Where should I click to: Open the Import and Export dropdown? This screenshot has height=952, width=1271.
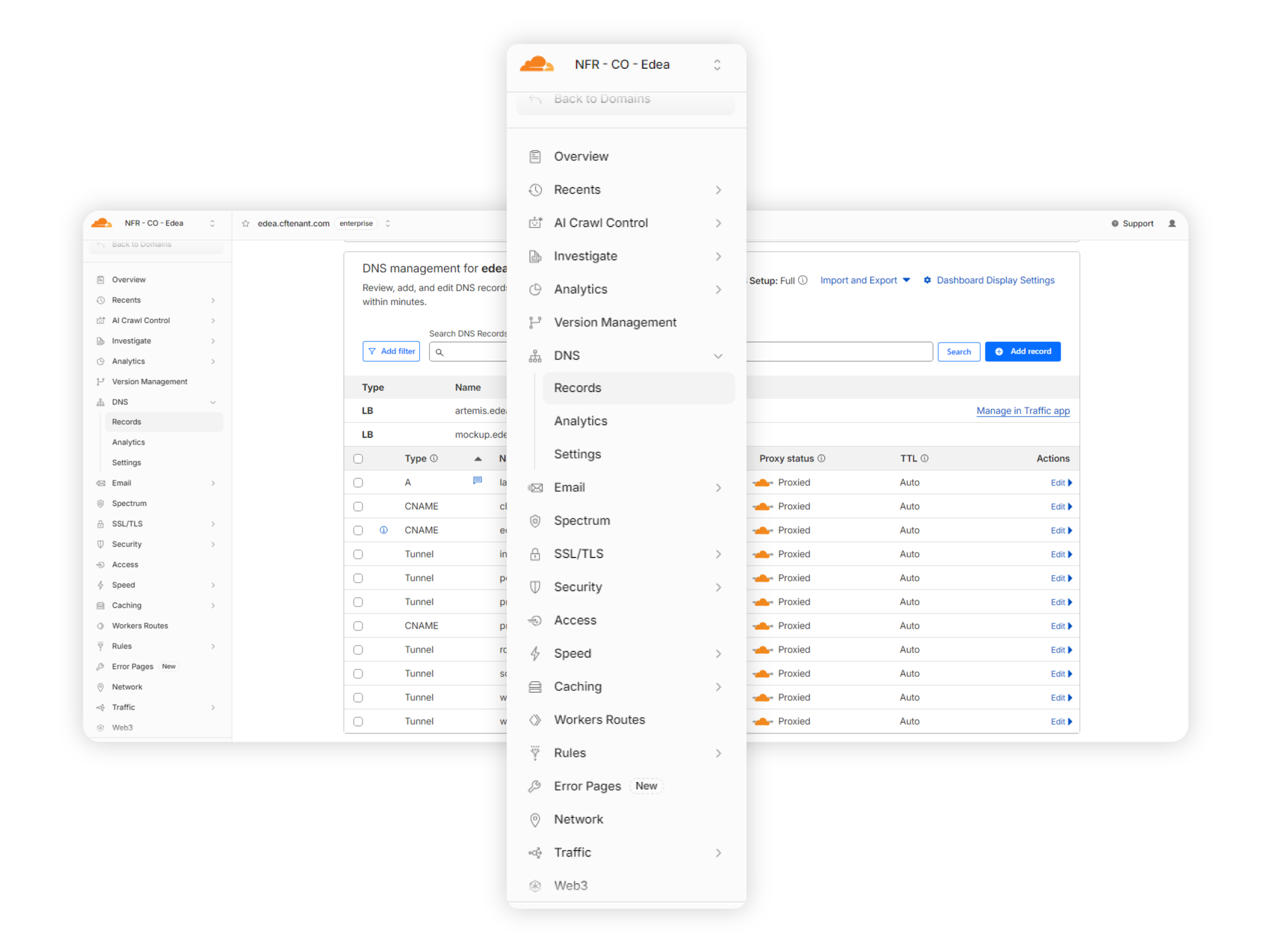click(x=865, y=280)
